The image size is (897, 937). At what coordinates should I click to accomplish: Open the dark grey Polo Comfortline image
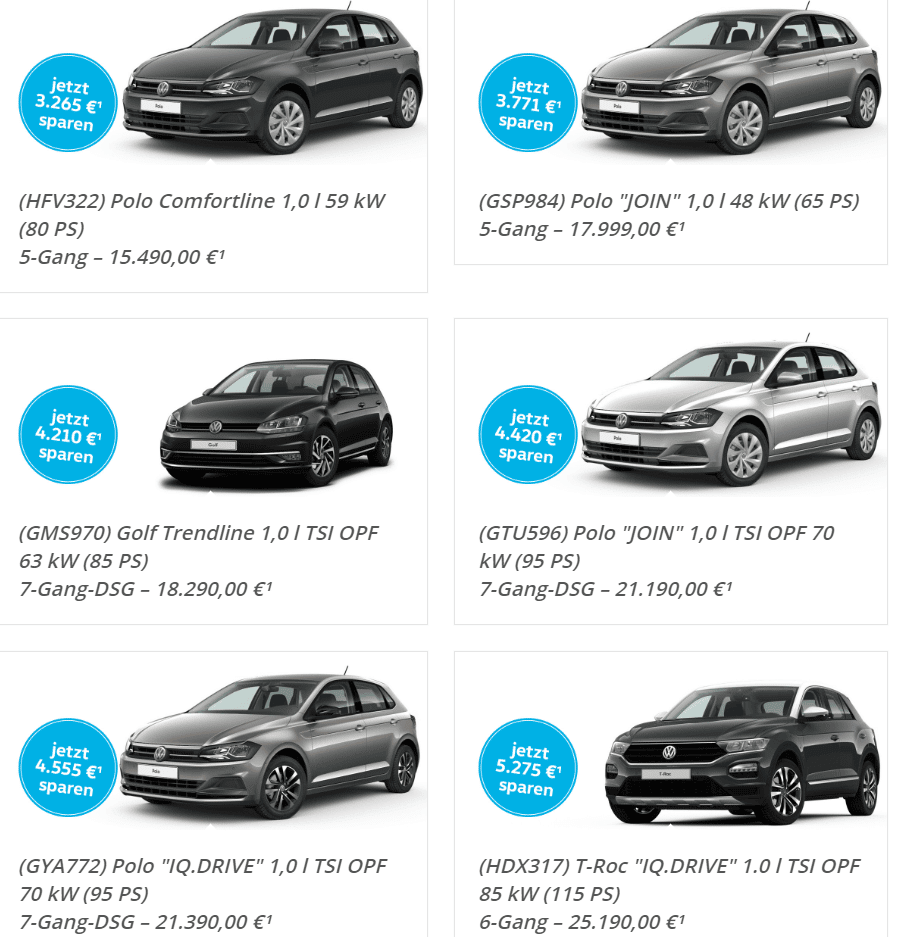[x=273, y=81]
